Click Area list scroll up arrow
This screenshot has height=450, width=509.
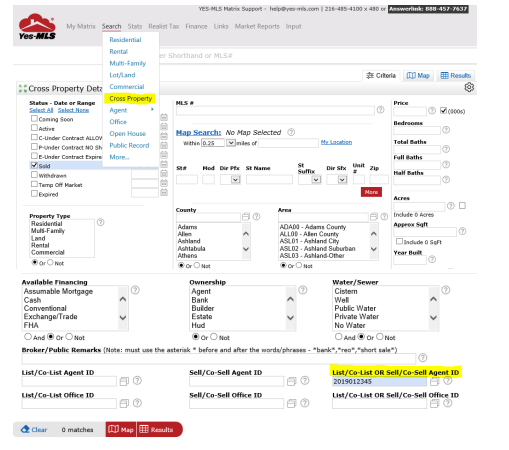click(x=374, y=234)
